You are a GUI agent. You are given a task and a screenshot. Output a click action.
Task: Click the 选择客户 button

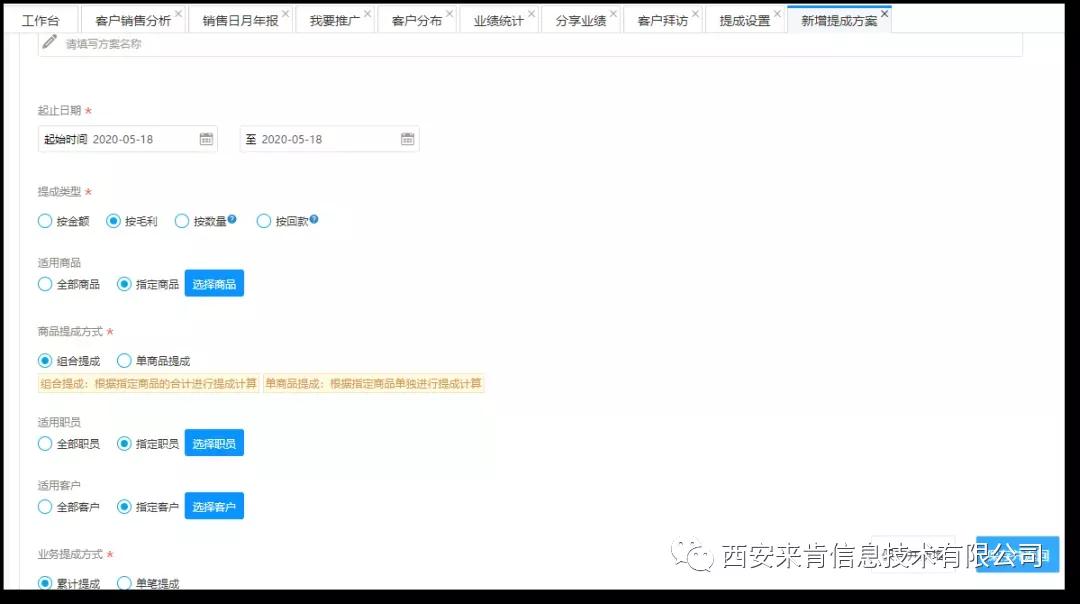tap(214, 507)
